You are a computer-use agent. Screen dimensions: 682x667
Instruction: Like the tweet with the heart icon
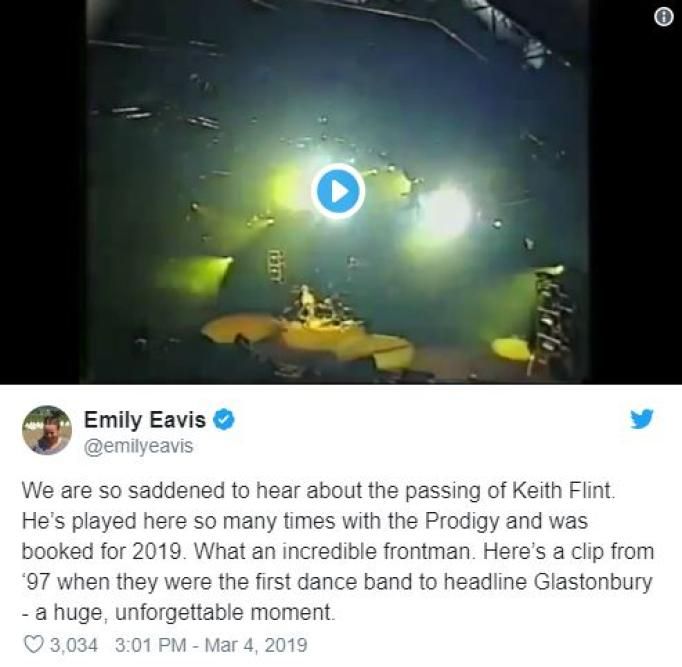tap(34, 644)
